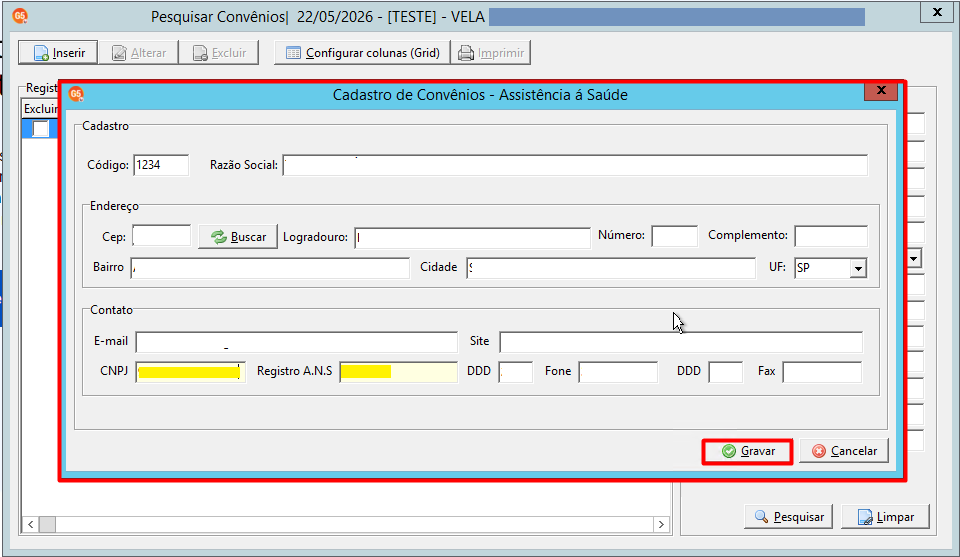Image resolution: width=960 pixels, height=557 pixels.
Task: Click the Alterar edit button
Action: [138, 53]
